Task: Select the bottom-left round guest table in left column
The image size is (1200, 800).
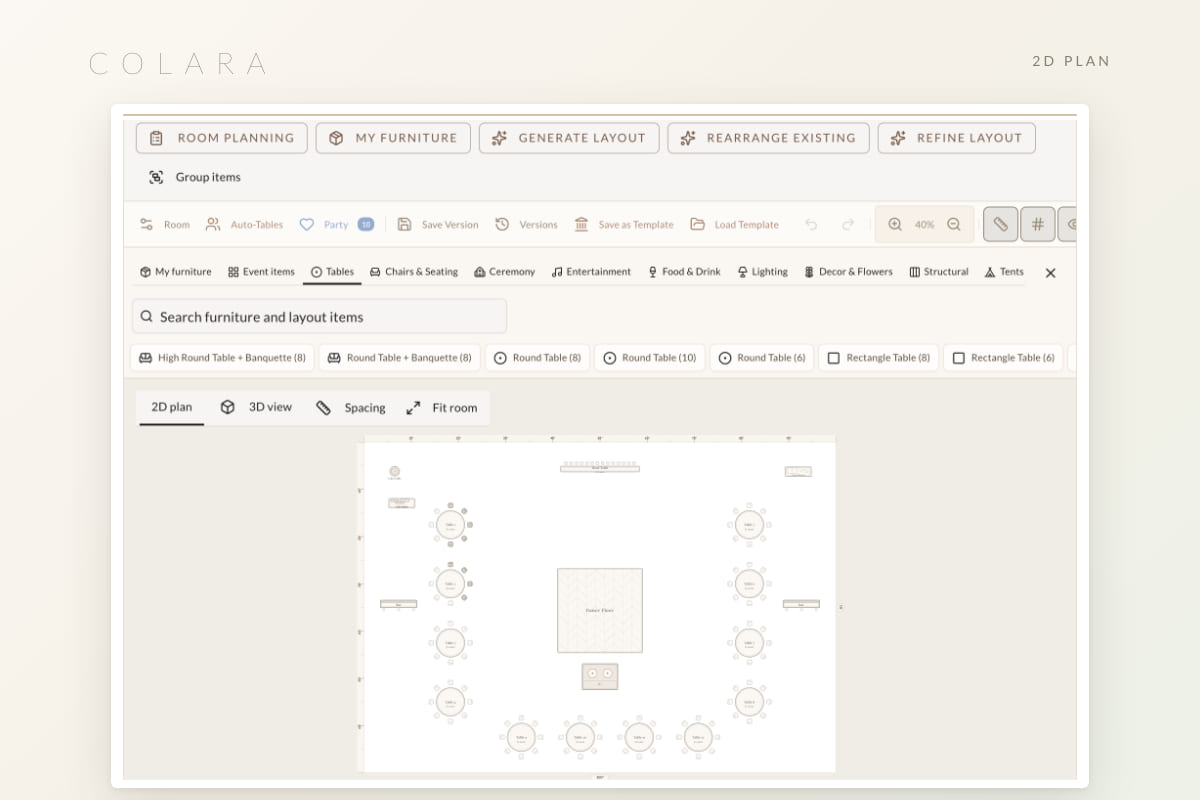Action: coord(450,700)
